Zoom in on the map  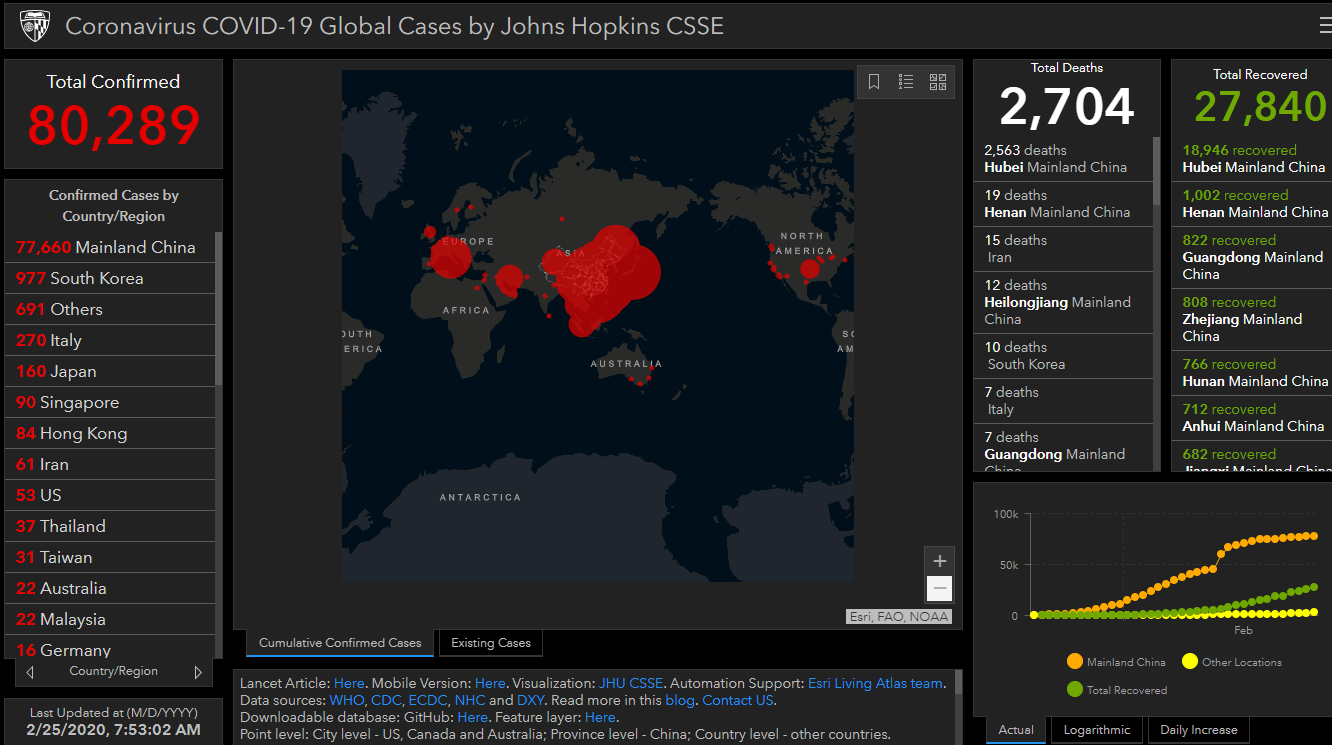pyautogui.click(x=939, y=561)
